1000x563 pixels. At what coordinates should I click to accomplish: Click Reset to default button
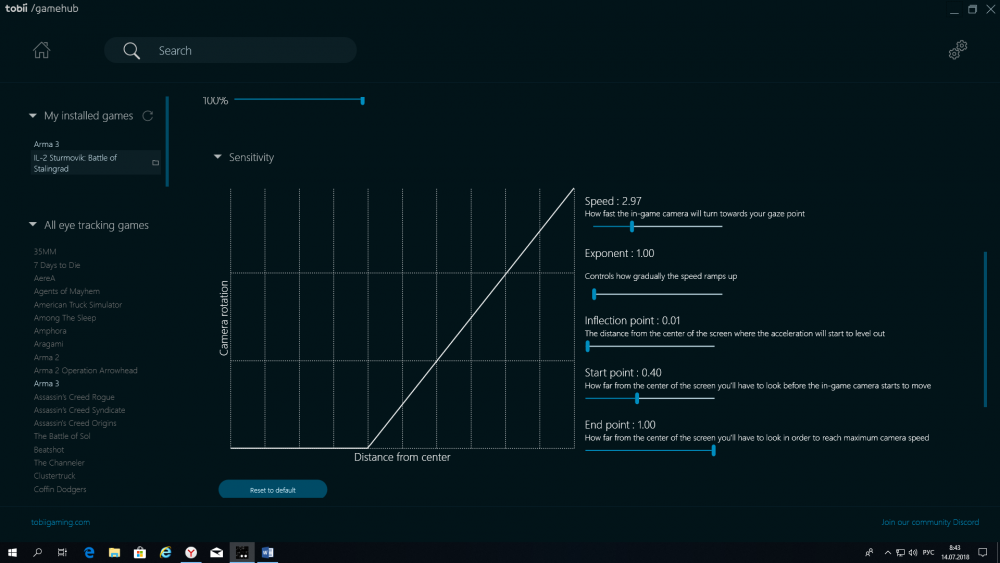tap(272, 490)
